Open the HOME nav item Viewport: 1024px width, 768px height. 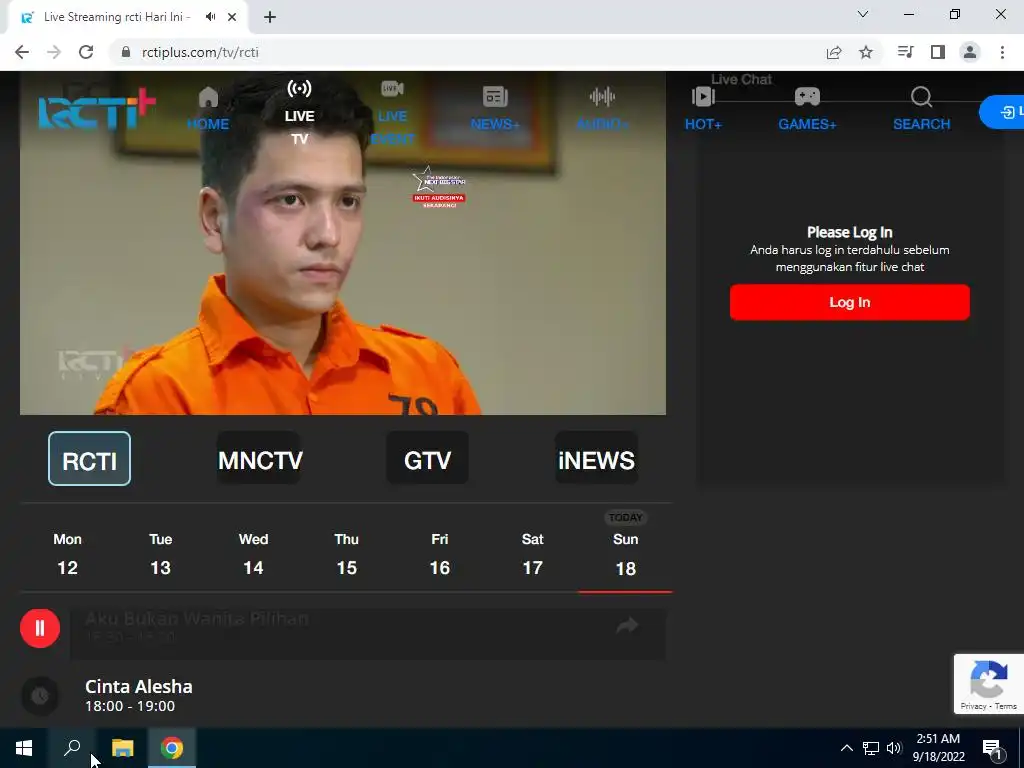208,108
